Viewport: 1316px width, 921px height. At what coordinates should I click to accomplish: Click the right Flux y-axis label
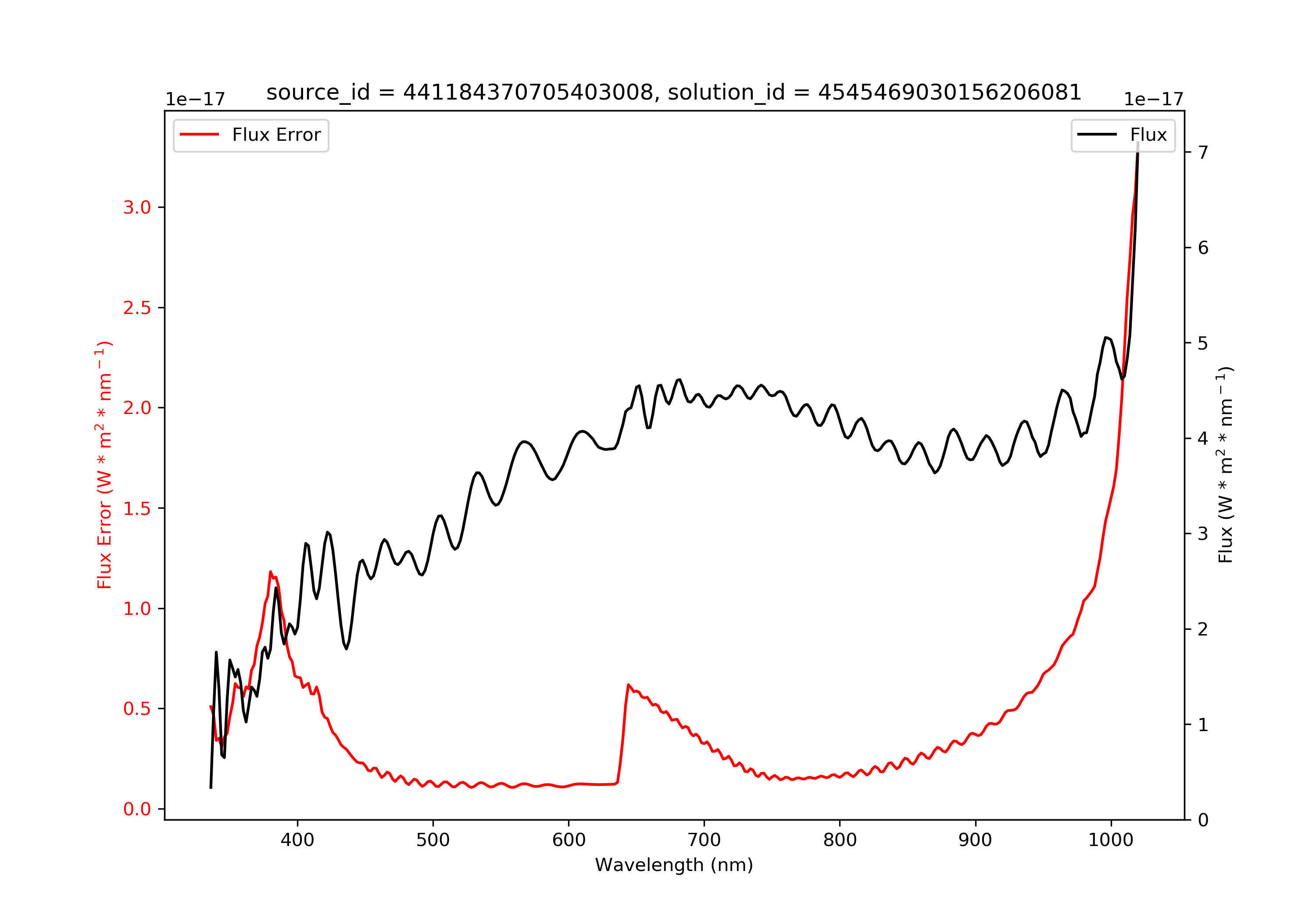[x=1225, y=465]
